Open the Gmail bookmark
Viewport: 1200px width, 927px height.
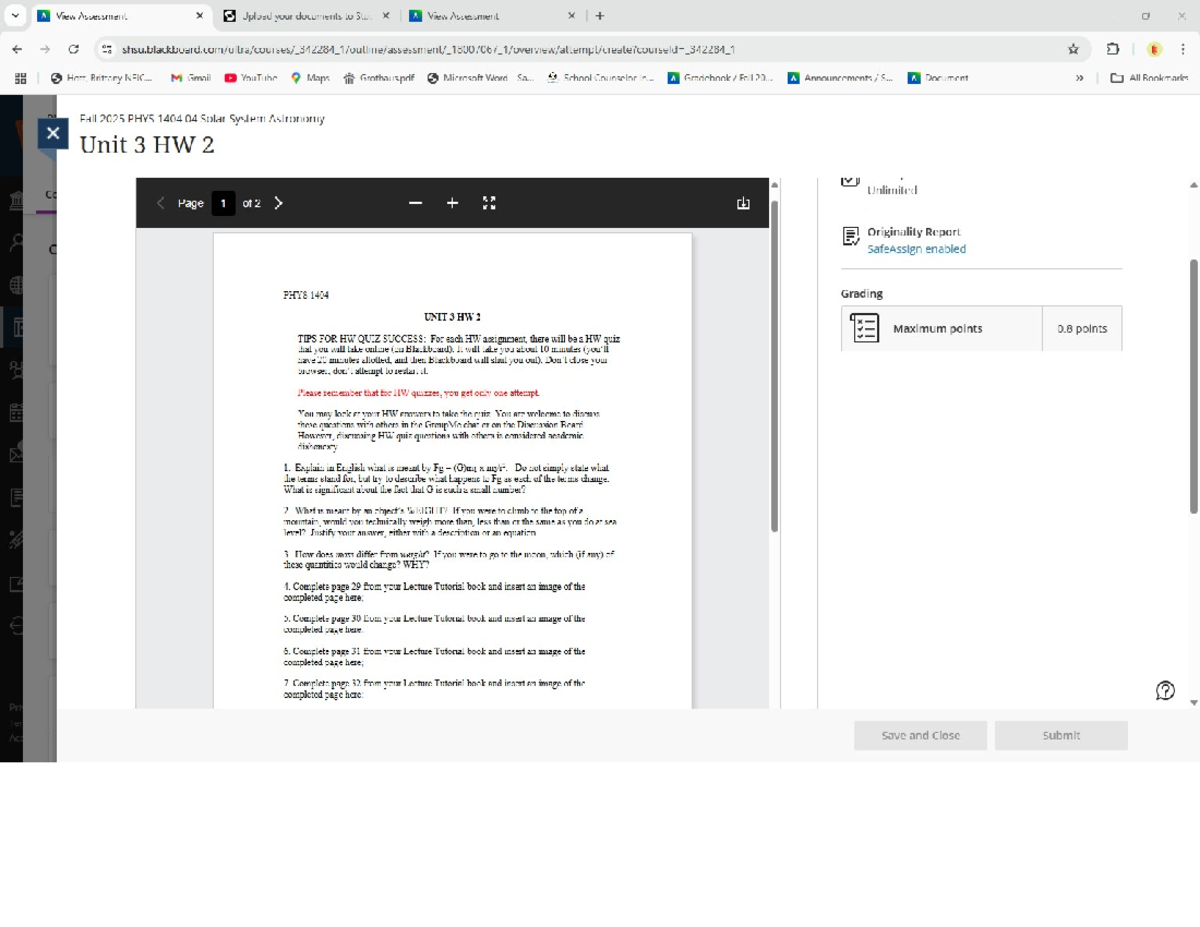coord(190,78)
